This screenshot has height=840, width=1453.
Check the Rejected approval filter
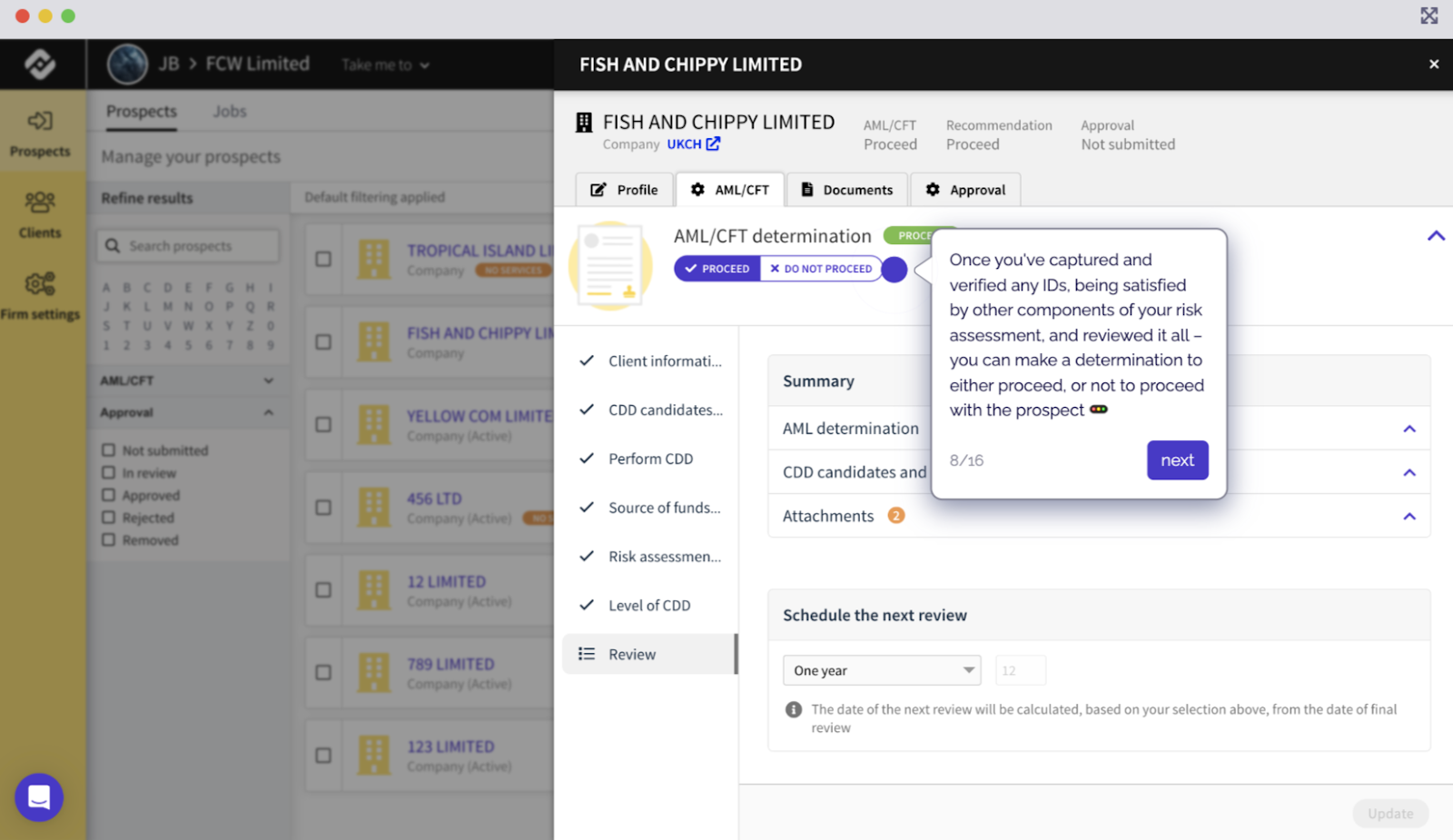[x=108, y=518]
